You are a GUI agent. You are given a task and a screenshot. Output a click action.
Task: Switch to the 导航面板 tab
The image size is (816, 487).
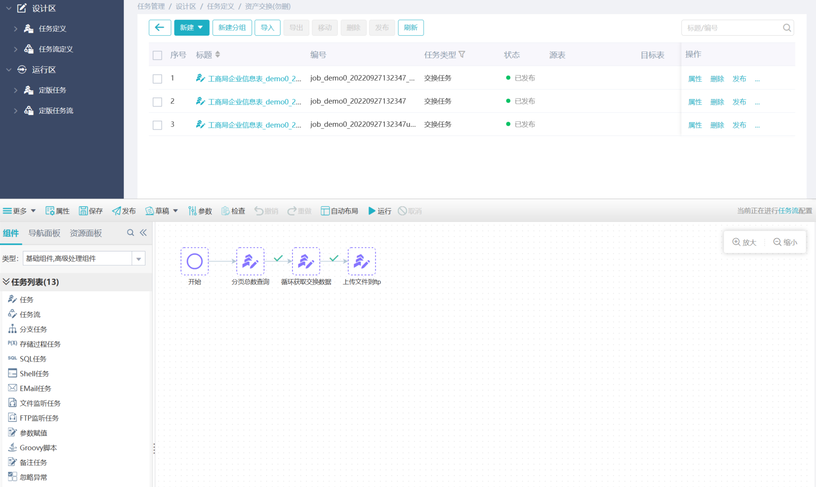click(x=44, y=233)
